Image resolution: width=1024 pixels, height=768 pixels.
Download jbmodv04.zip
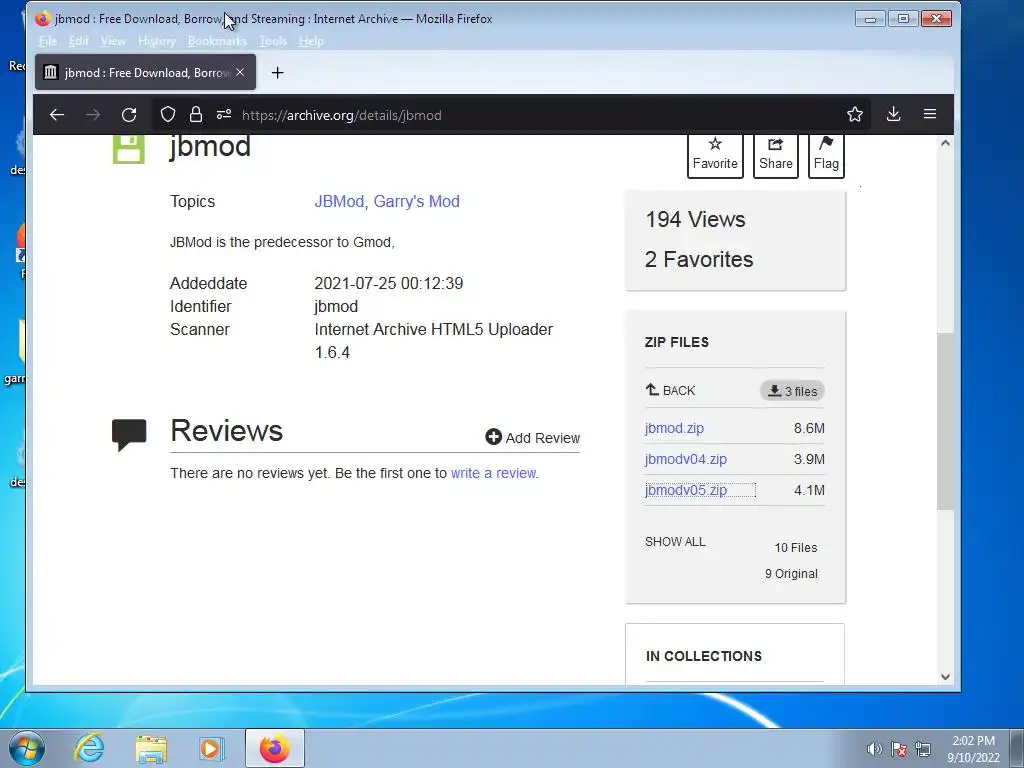pos(686,459)
